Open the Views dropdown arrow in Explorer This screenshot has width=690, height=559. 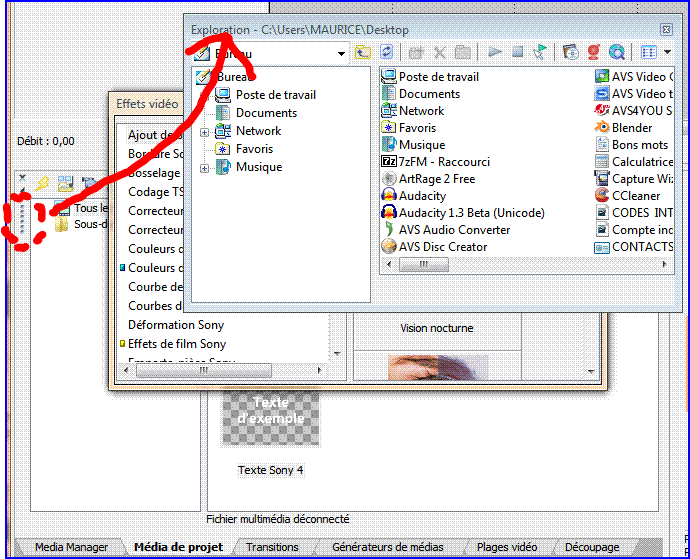click(667, 52)
